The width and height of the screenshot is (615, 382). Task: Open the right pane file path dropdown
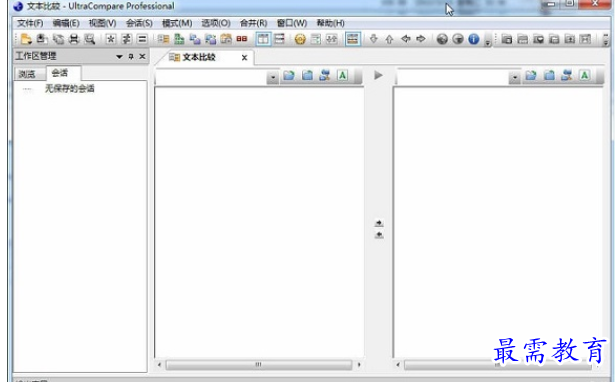pos(515,78)
